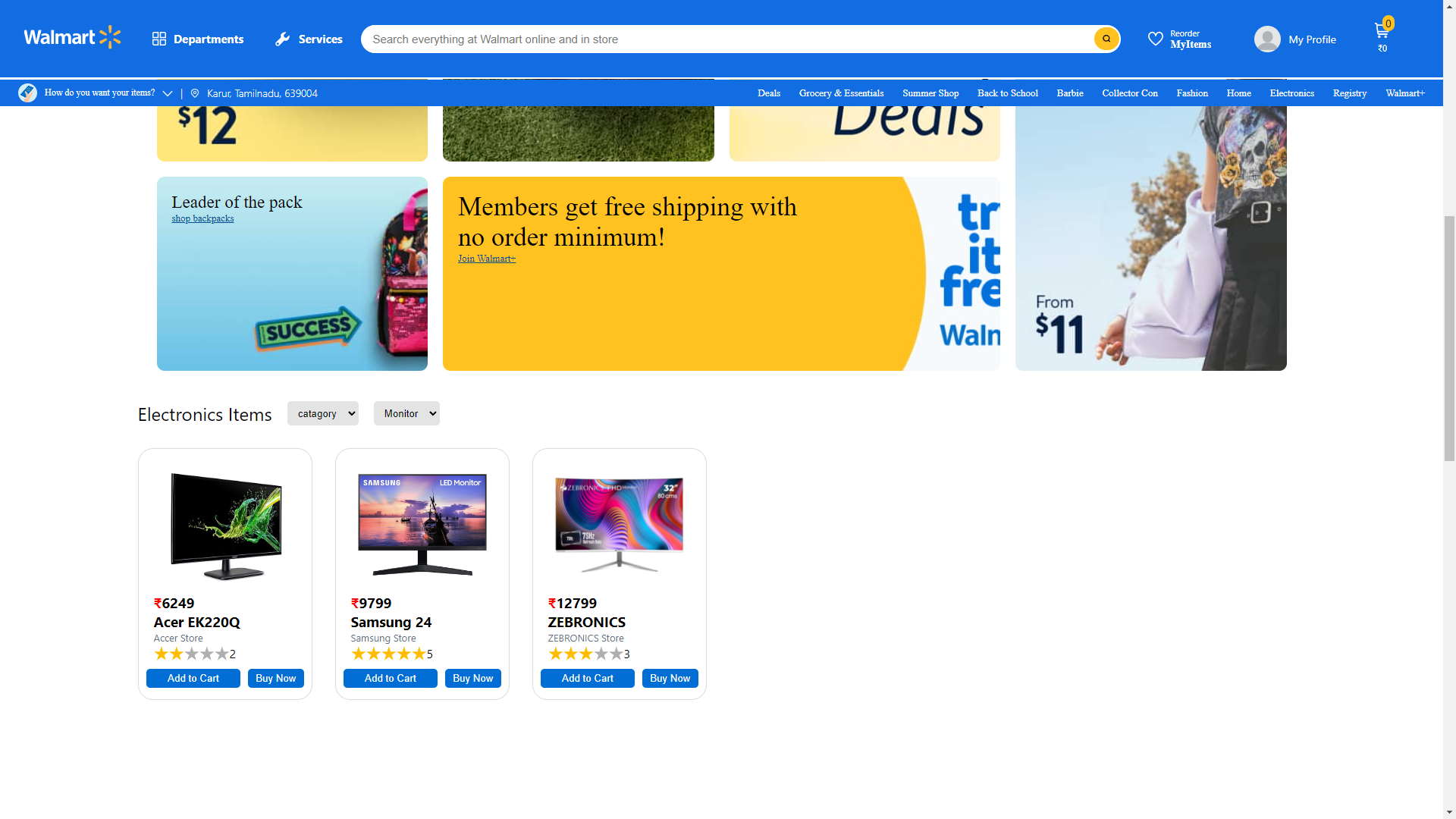Screen dimensions: 1456x819
Task: Open the Grocery & Essentials menu item
Action: 841,93
